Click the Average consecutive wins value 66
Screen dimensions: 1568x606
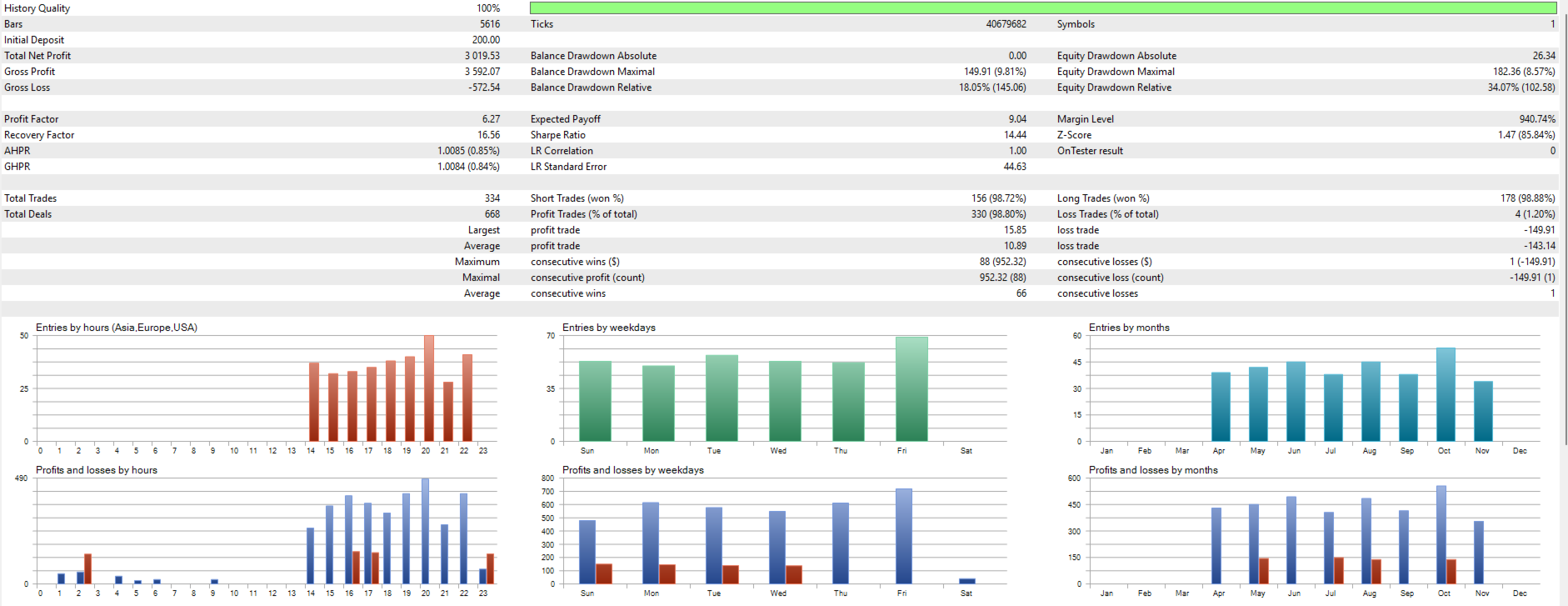click(x=1021, y=293)
